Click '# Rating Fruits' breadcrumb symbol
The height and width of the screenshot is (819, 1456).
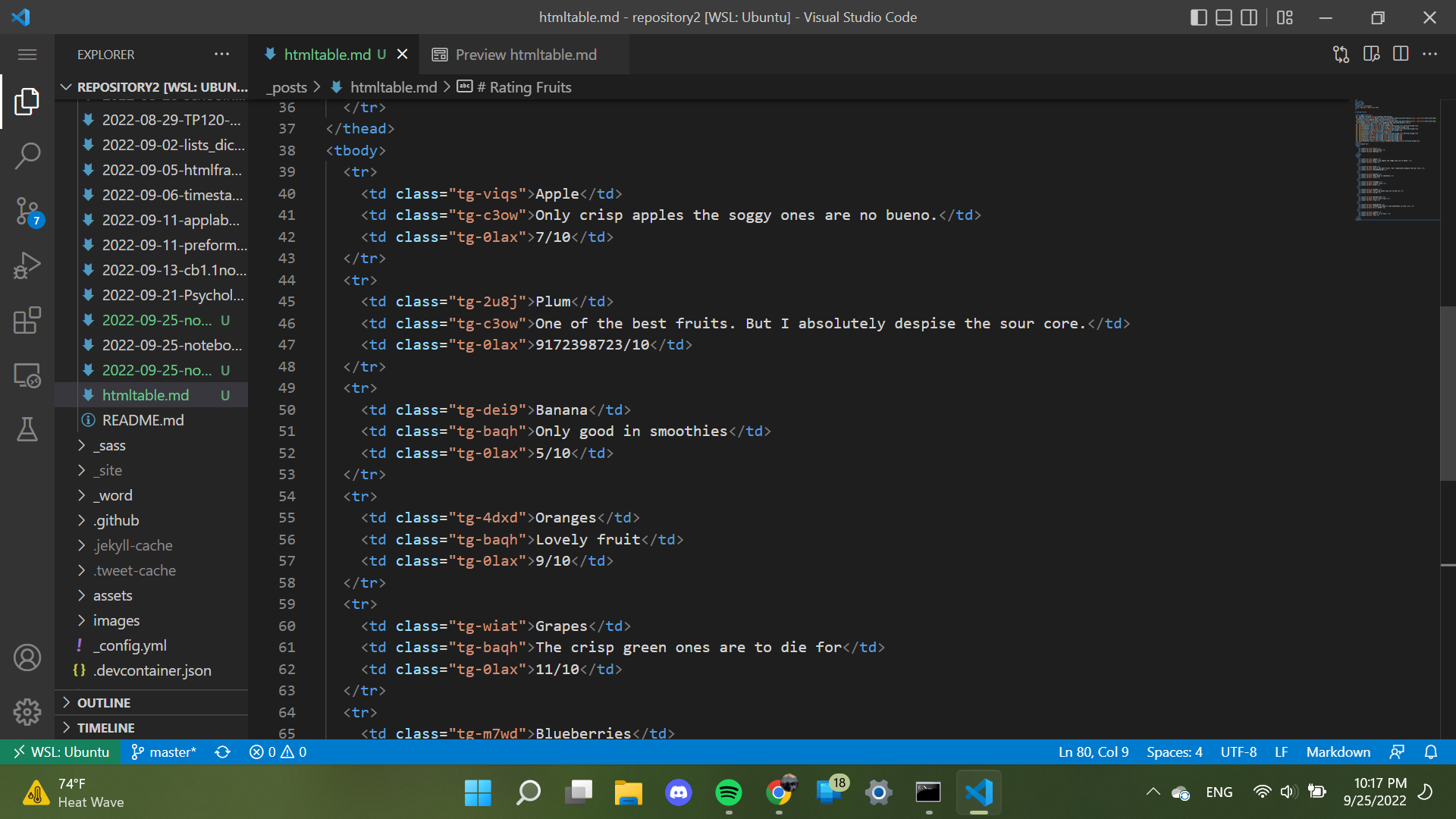pos(524,87)
